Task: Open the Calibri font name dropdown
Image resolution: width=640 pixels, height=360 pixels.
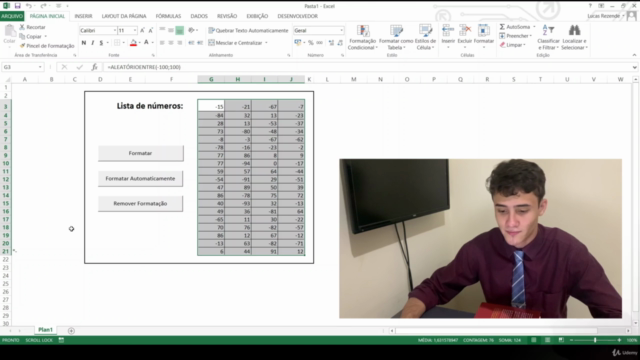Action: tap(114, 31)
